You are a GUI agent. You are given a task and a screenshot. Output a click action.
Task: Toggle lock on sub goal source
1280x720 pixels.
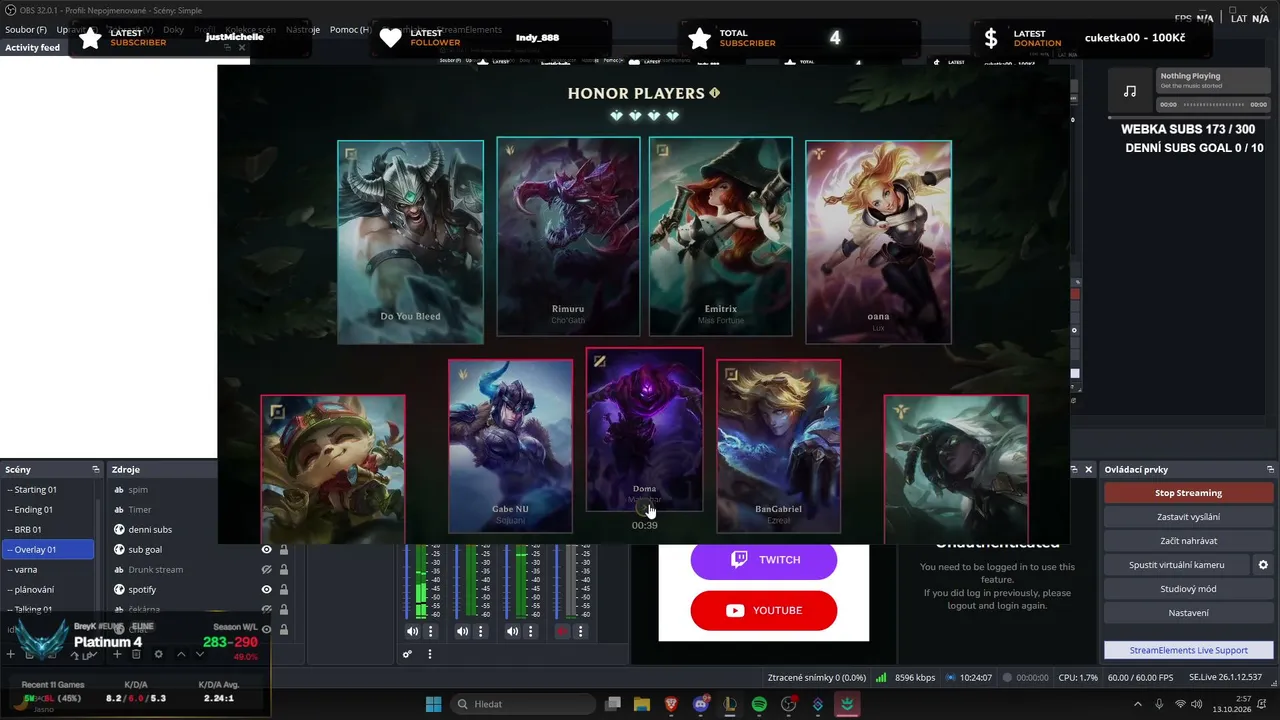coord(284,549)
